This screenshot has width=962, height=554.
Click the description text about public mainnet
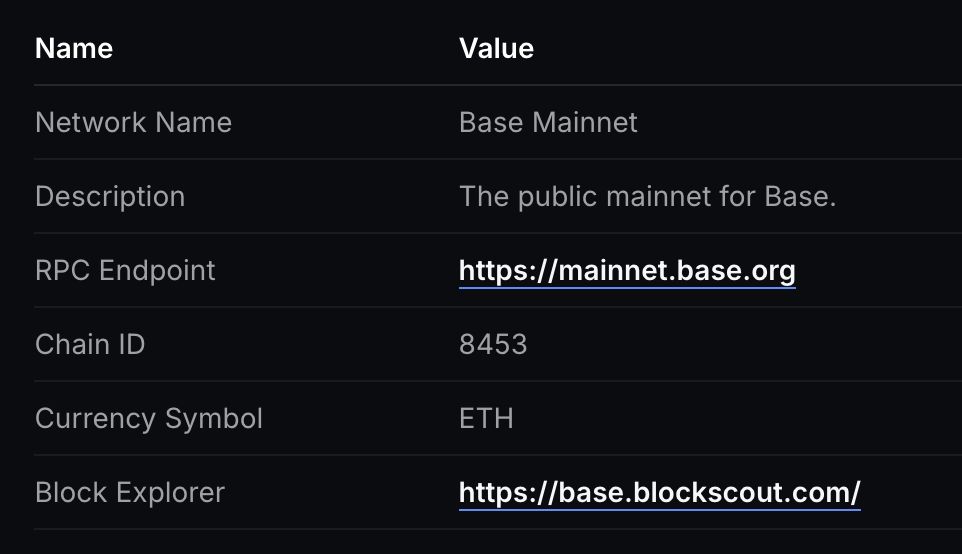tap(647, 196)
